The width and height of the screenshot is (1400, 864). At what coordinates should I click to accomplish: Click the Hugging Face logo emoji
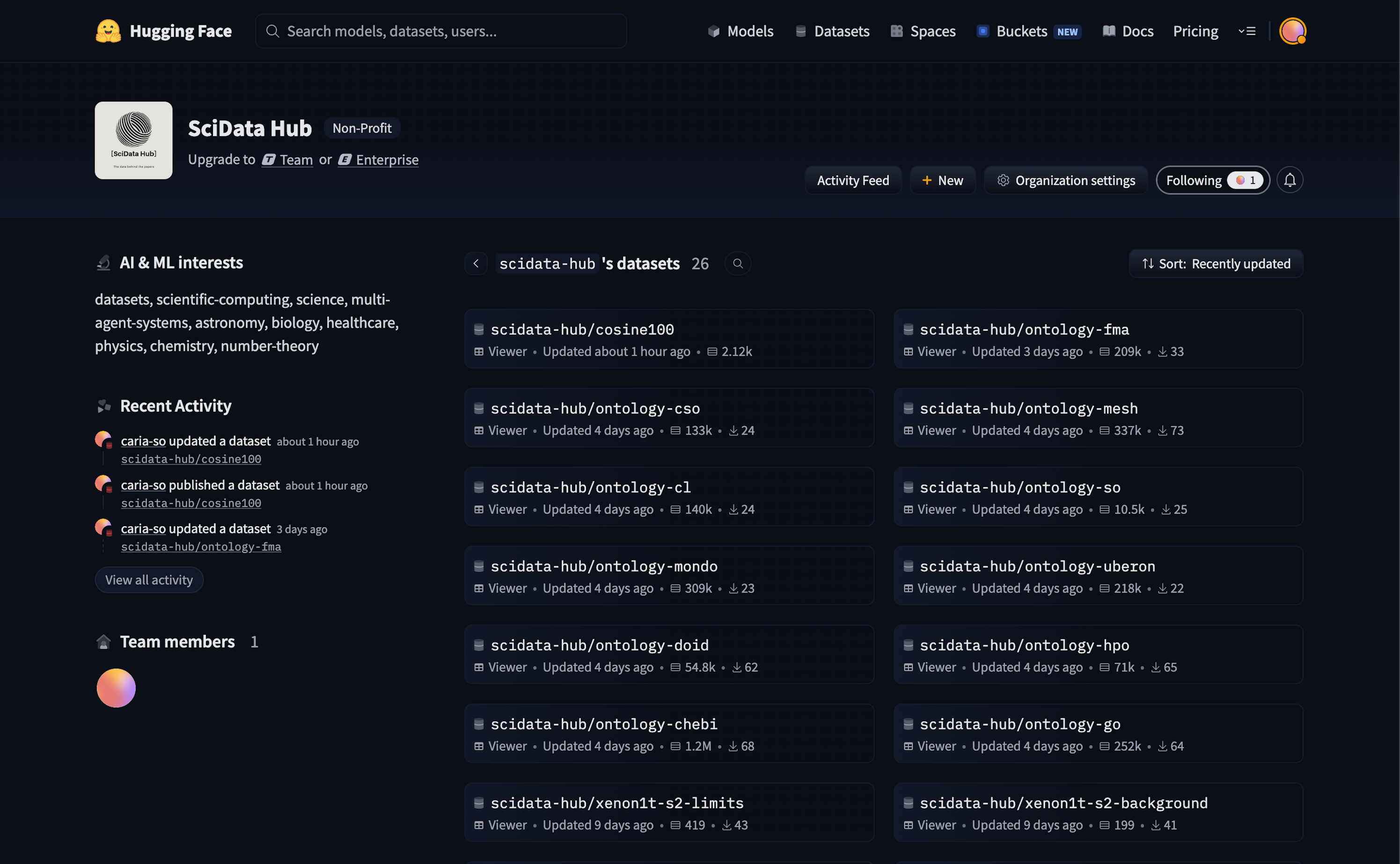108,31
